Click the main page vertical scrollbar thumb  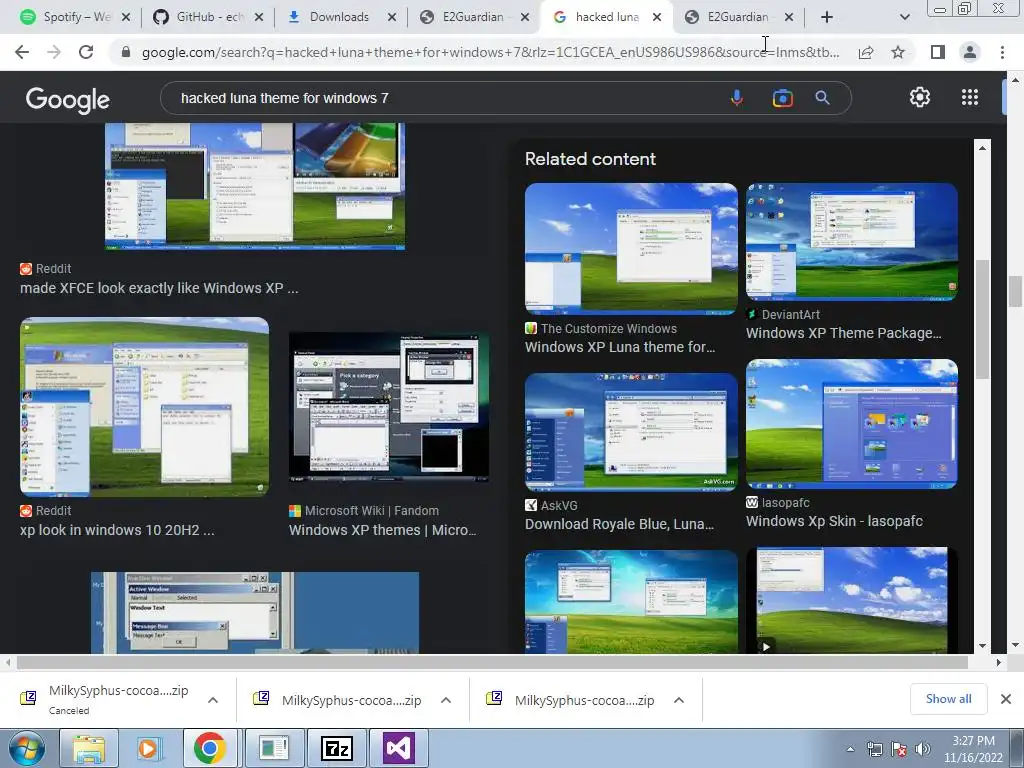click(x=1015, y=291)
